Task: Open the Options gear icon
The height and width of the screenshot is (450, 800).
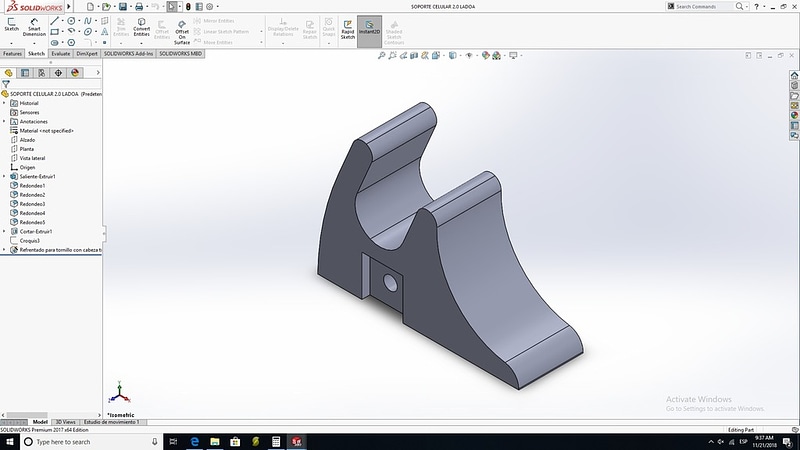Action: (x=209, y=7)
